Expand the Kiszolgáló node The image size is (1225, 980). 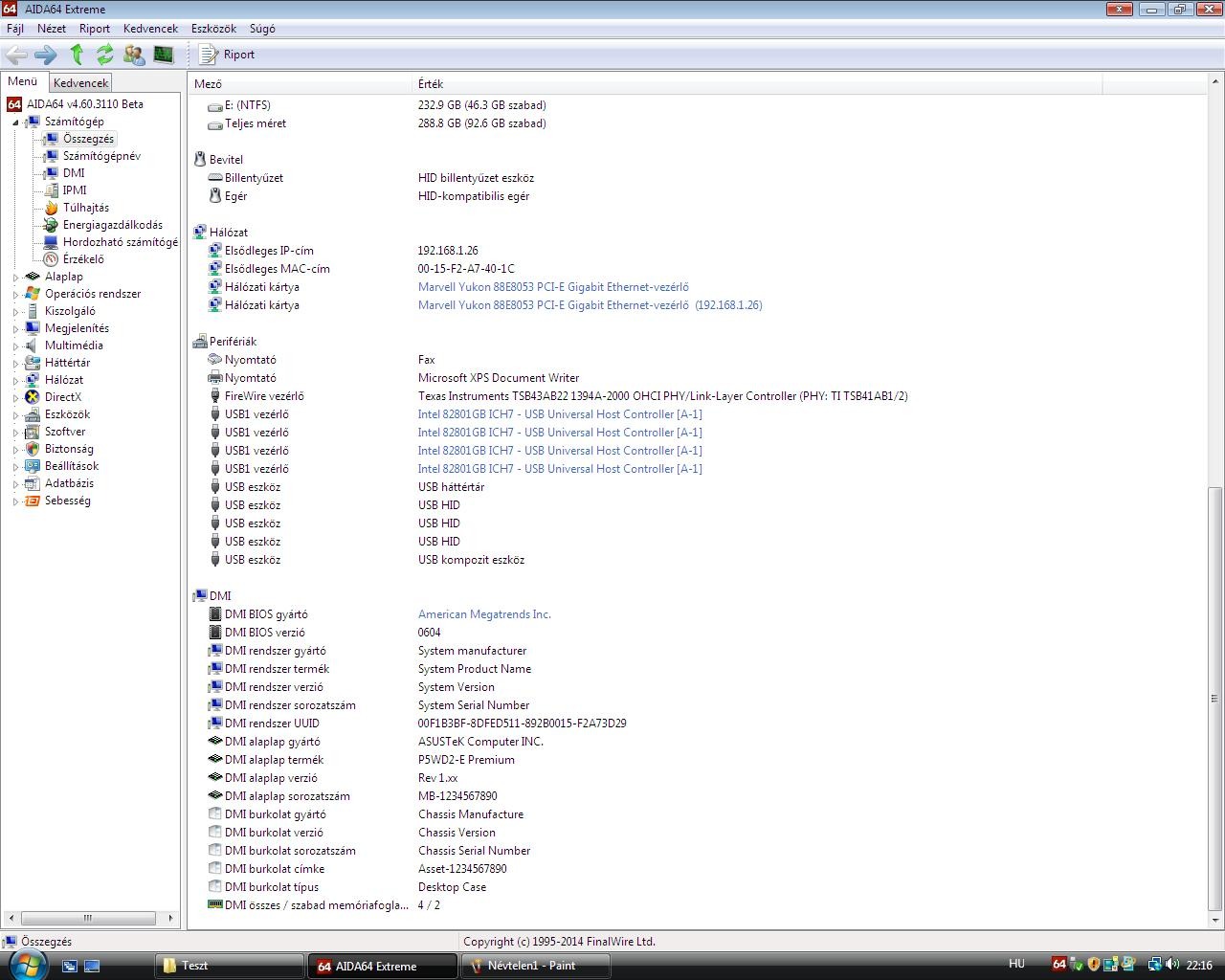(15, 311)
